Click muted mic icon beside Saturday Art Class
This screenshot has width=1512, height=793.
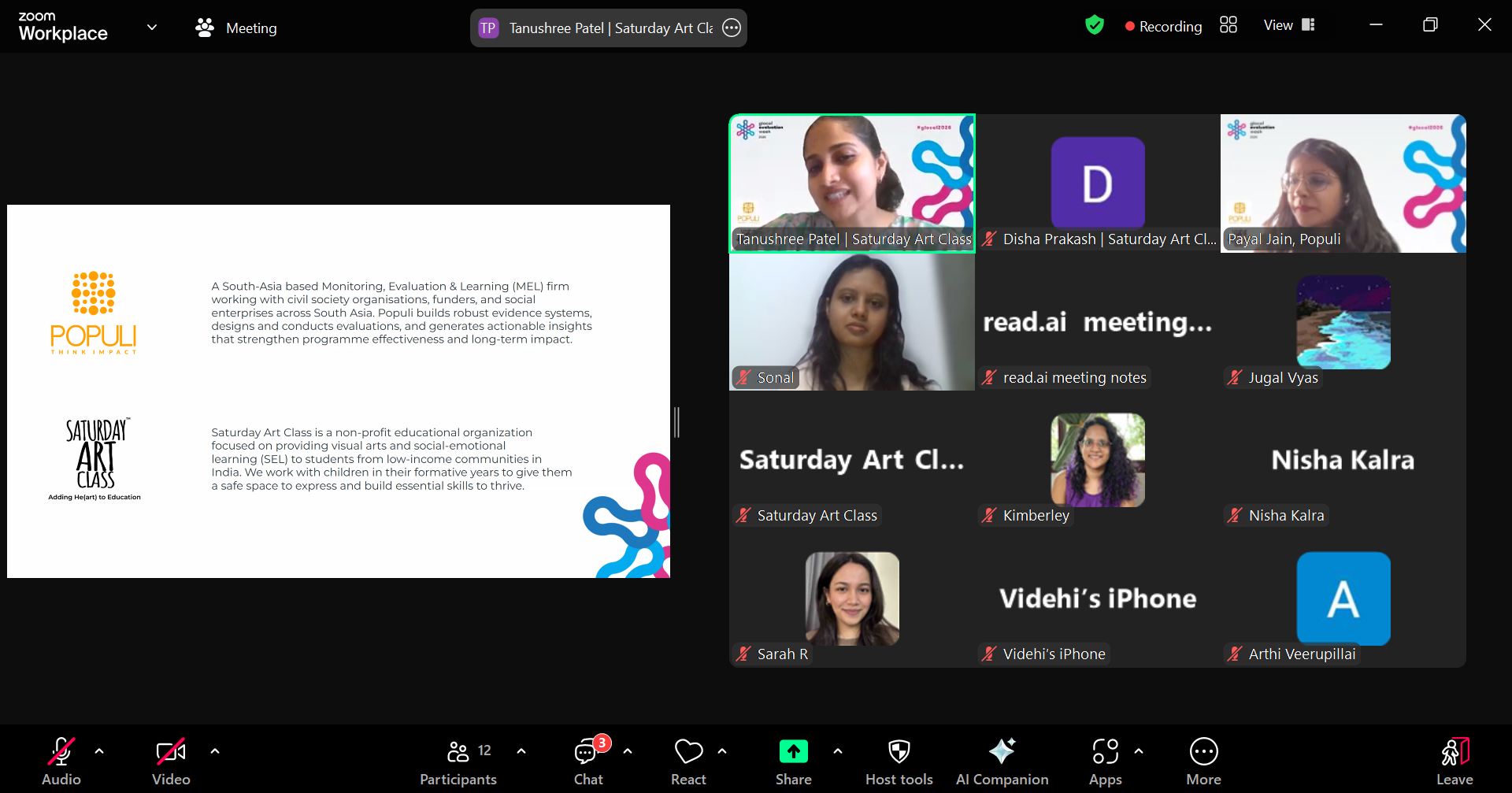743,515
